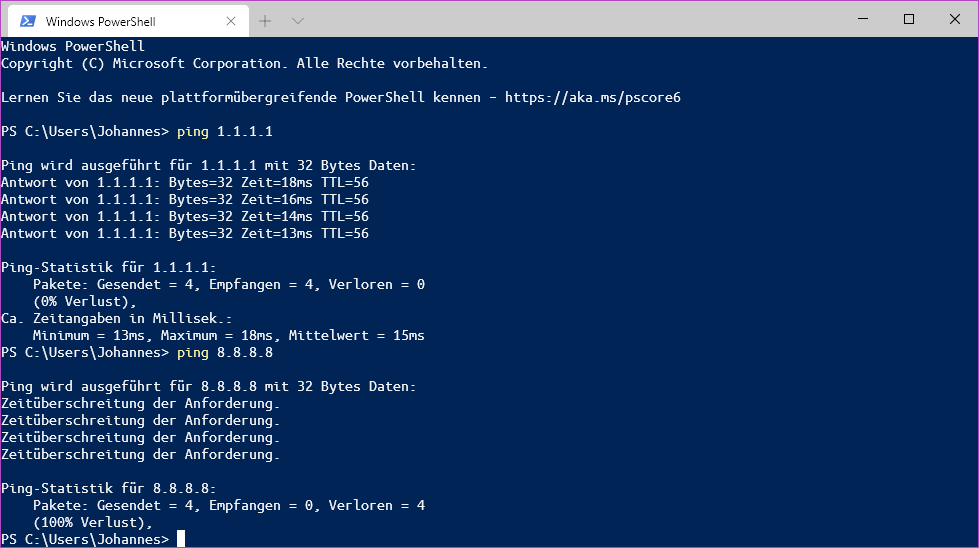Maximize the terminal window
This screenshot has height=548, width=979.
click(909, 19)
